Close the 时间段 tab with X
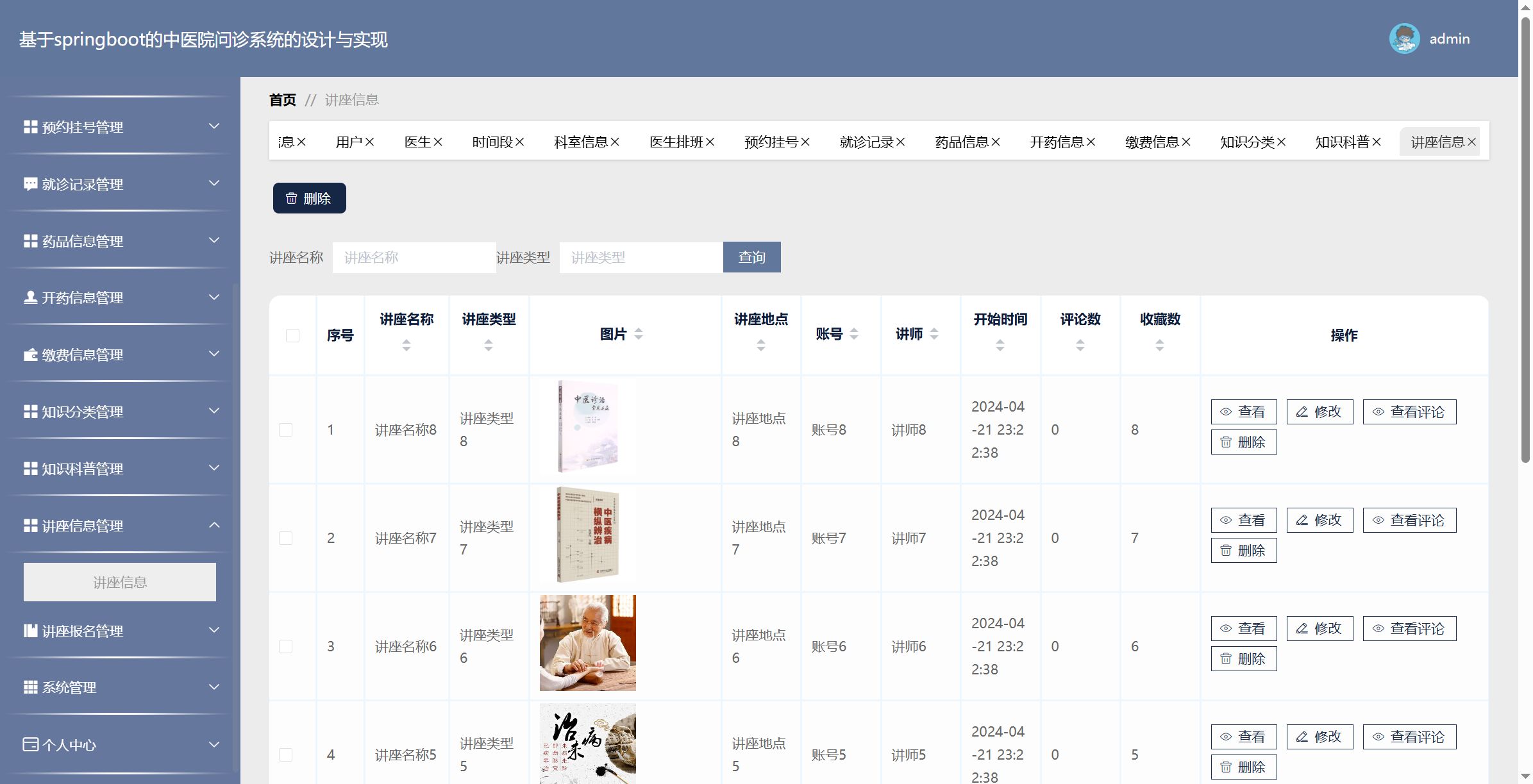The height and width of the screenshot is (784, 1533). 520,142
